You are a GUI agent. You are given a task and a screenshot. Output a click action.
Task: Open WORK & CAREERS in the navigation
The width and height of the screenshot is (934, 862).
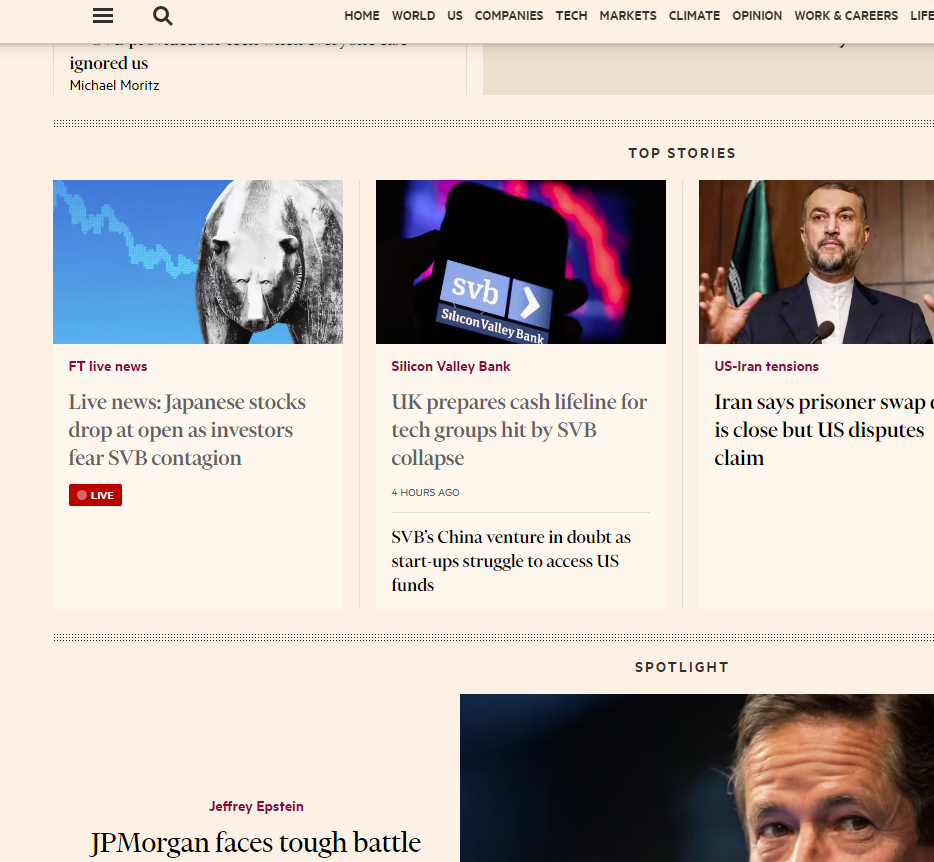pos(846,15)
